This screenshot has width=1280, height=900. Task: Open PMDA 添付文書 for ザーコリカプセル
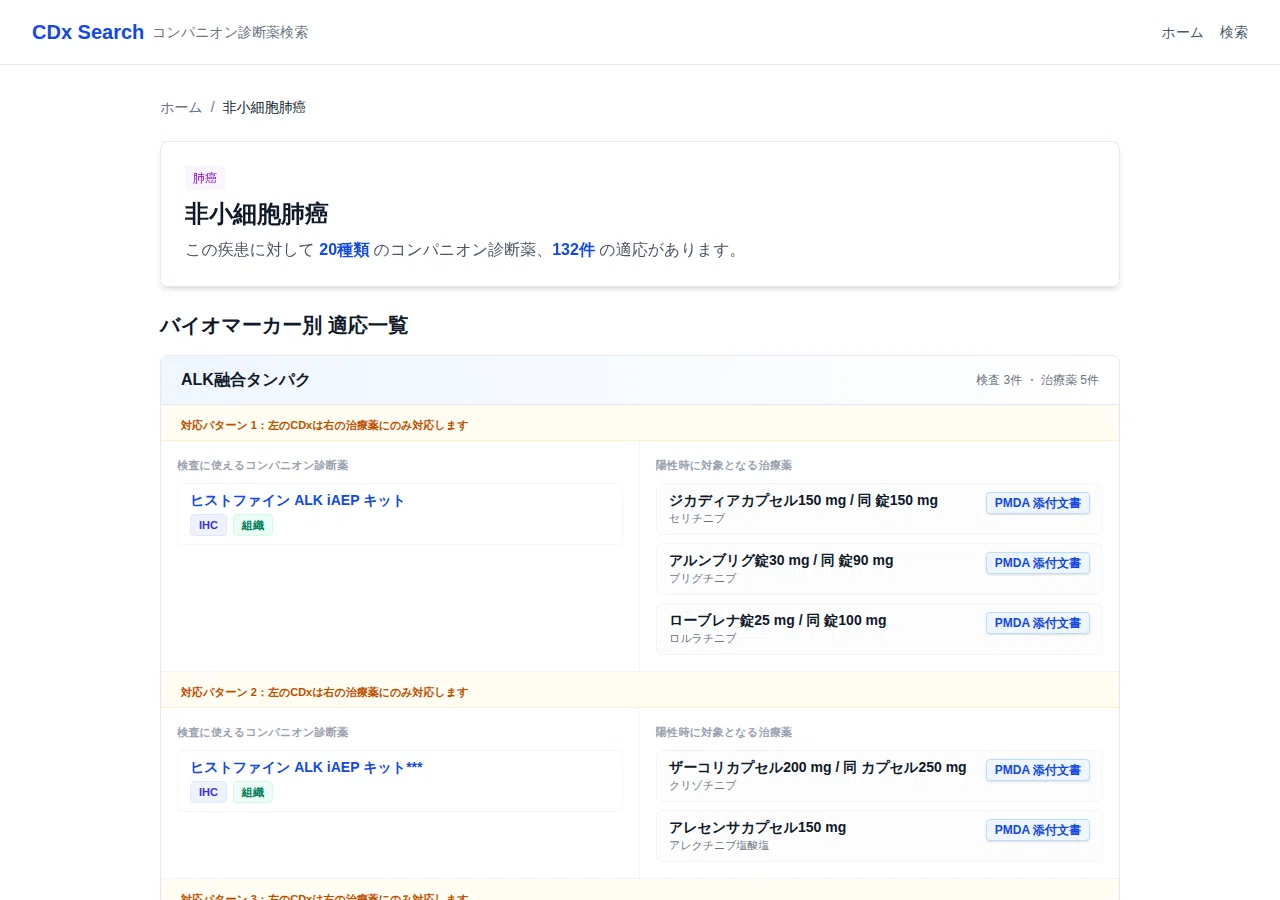(1038, 770)
